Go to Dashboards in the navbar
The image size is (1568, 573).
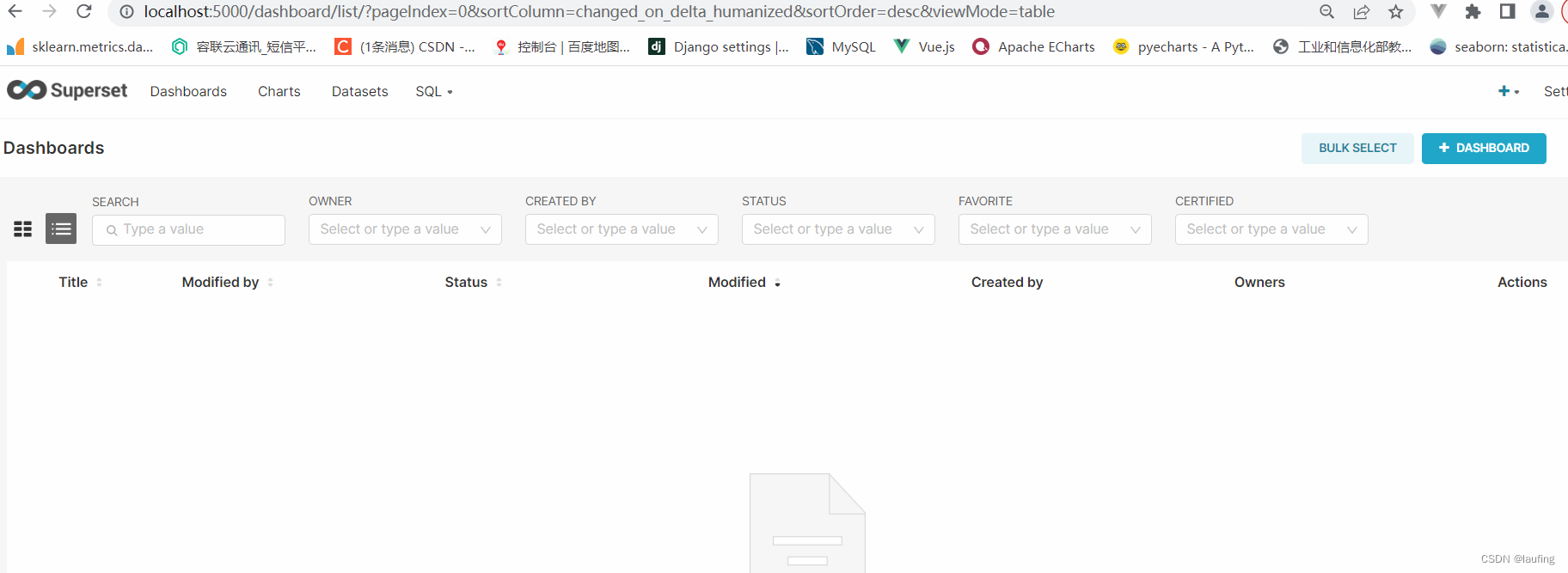[x=188, y=91]
